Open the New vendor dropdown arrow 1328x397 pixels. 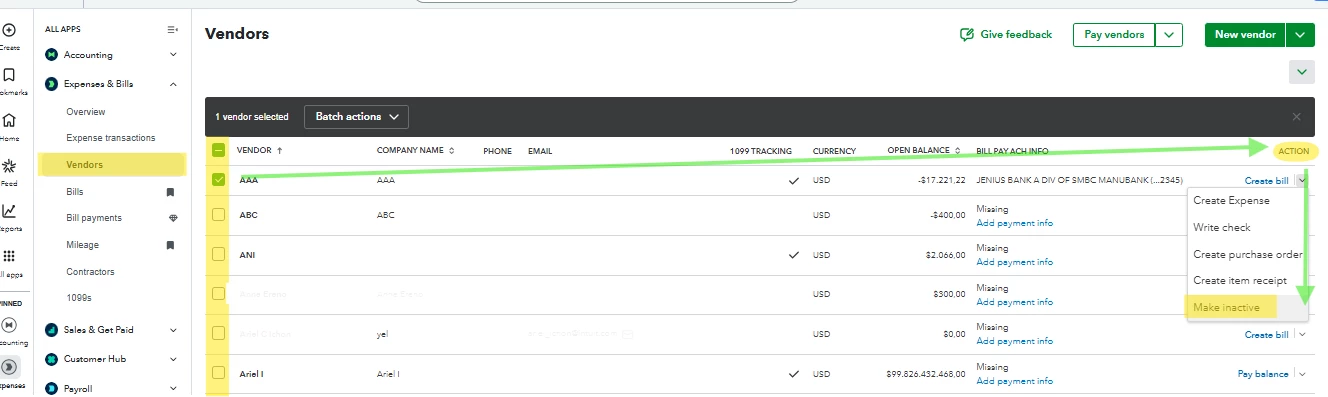pos(1300,35)
